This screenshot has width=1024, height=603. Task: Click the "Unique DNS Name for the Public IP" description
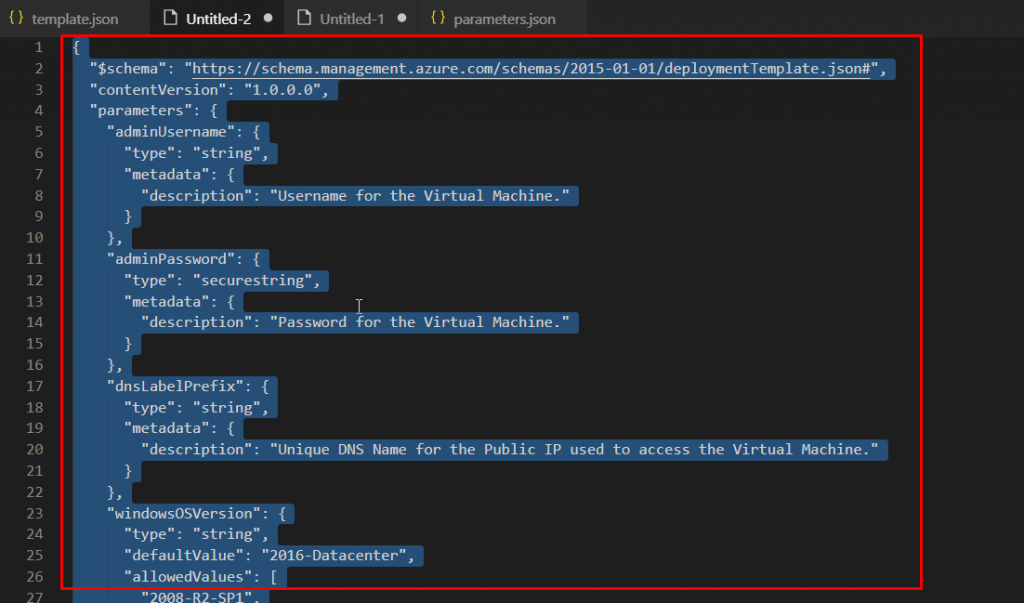574,449
